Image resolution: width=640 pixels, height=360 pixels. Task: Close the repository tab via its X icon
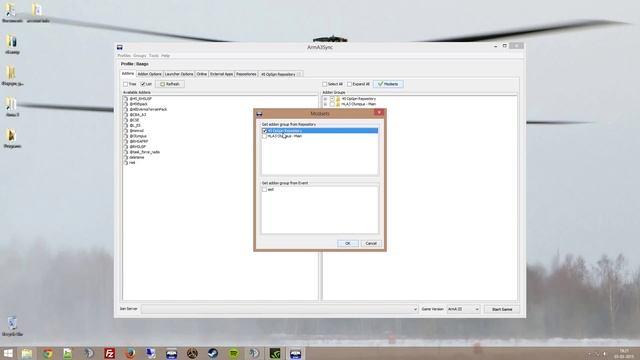point(299,74)
